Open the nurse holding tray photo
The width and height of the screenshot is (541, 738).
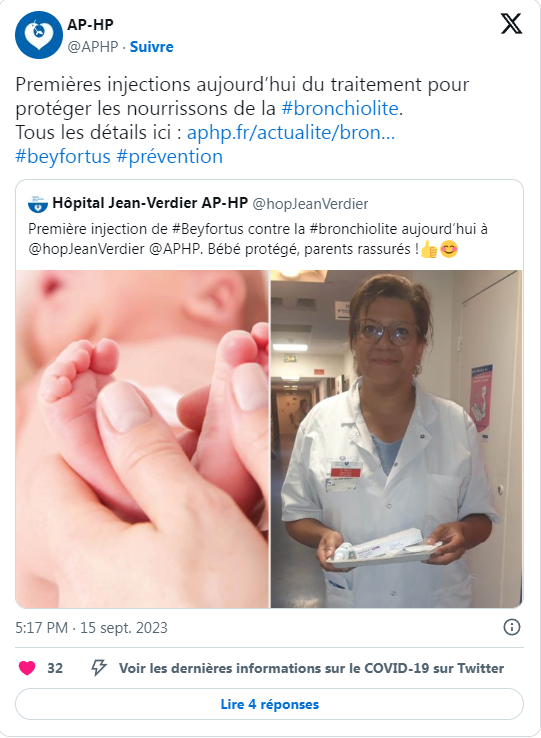coord(396,439)
